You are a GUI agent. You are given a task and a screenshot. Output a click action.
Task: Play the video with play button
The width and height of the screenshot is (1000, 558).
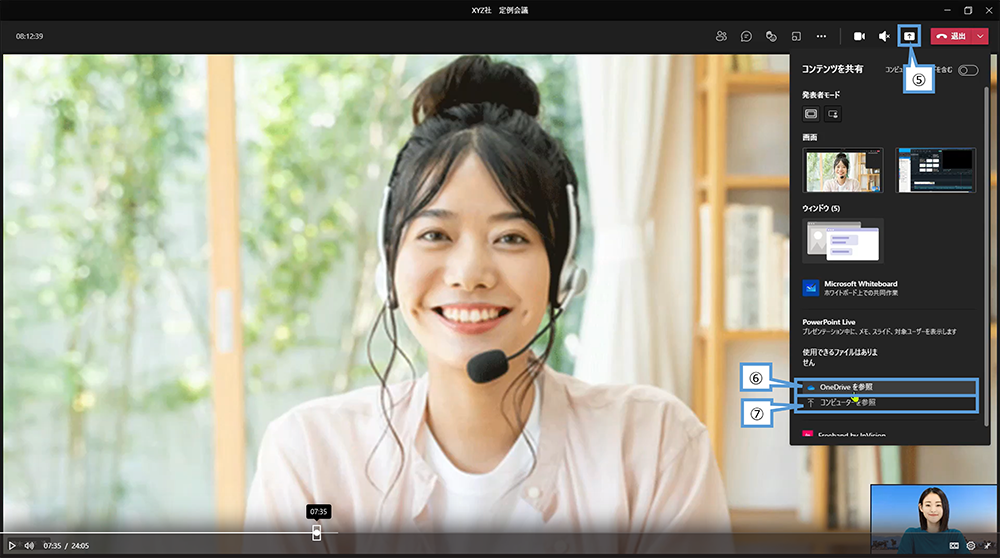[11, 546]
